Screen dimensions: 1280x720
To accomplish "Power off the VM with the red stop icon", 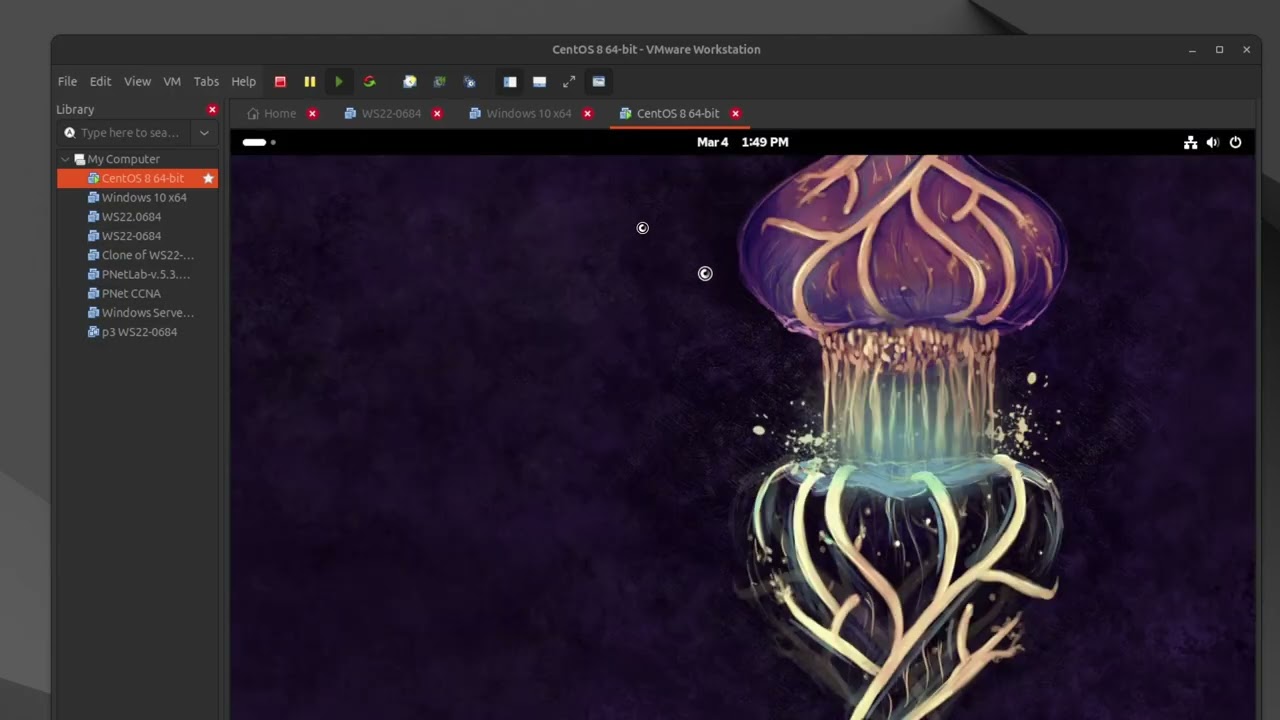I will pyautogui.click(x=280, y=82).
